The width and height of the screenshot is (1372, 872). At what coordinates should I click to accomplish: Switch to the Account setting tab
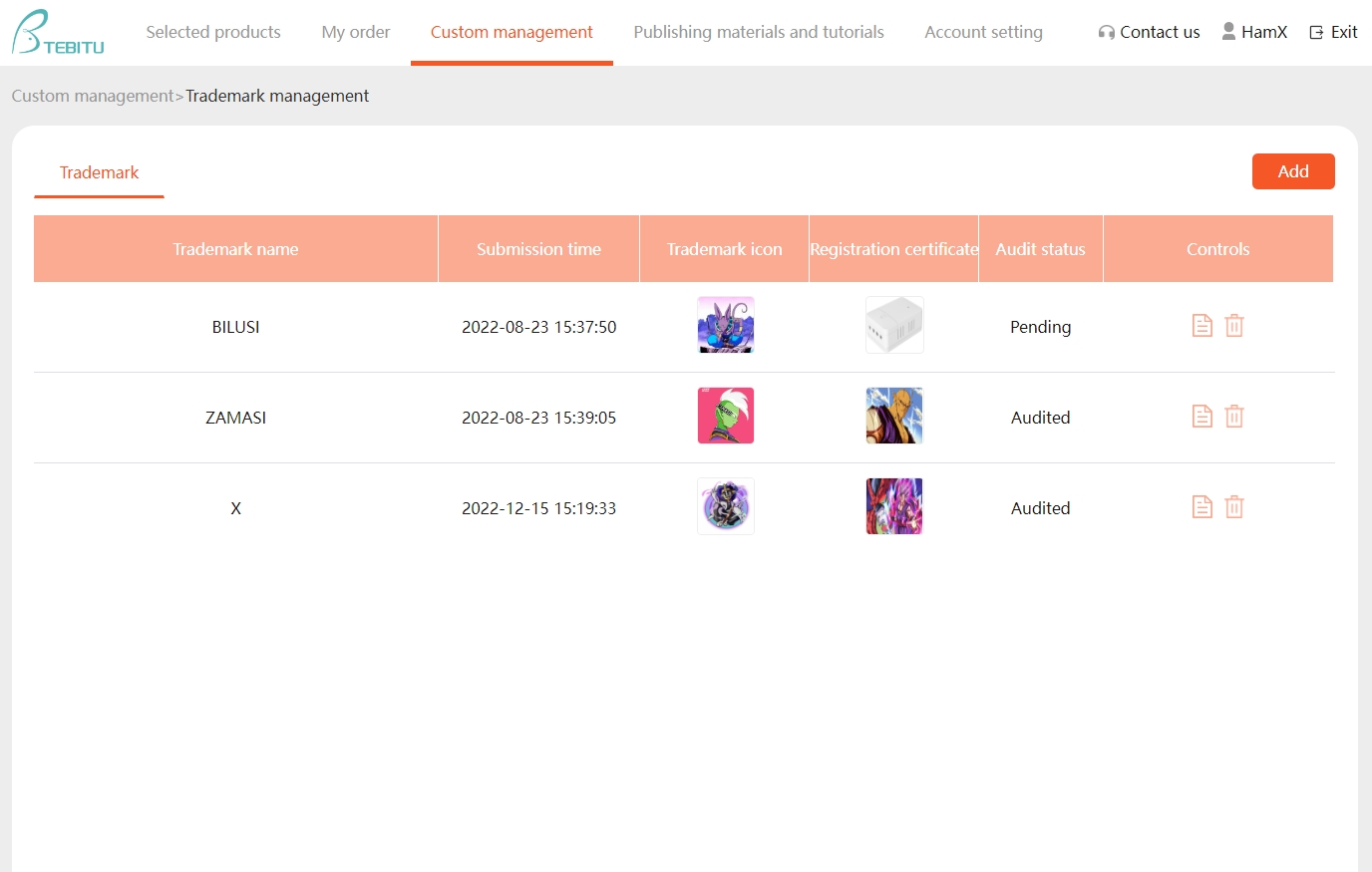click(983, 32)
